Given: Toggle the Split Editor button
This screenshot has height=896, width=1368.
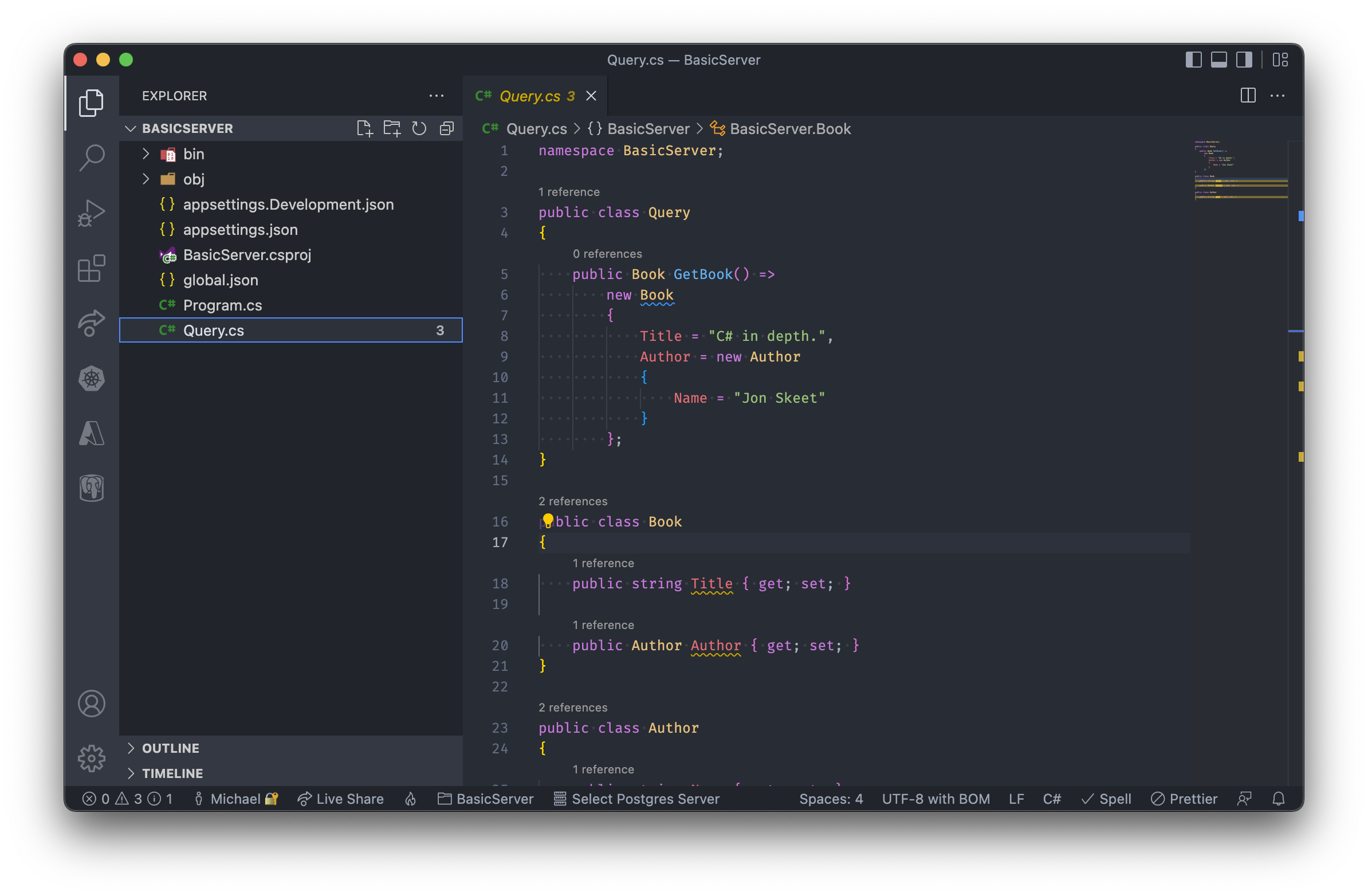Looking at the screenshot, I should [x=1248, y=95].
